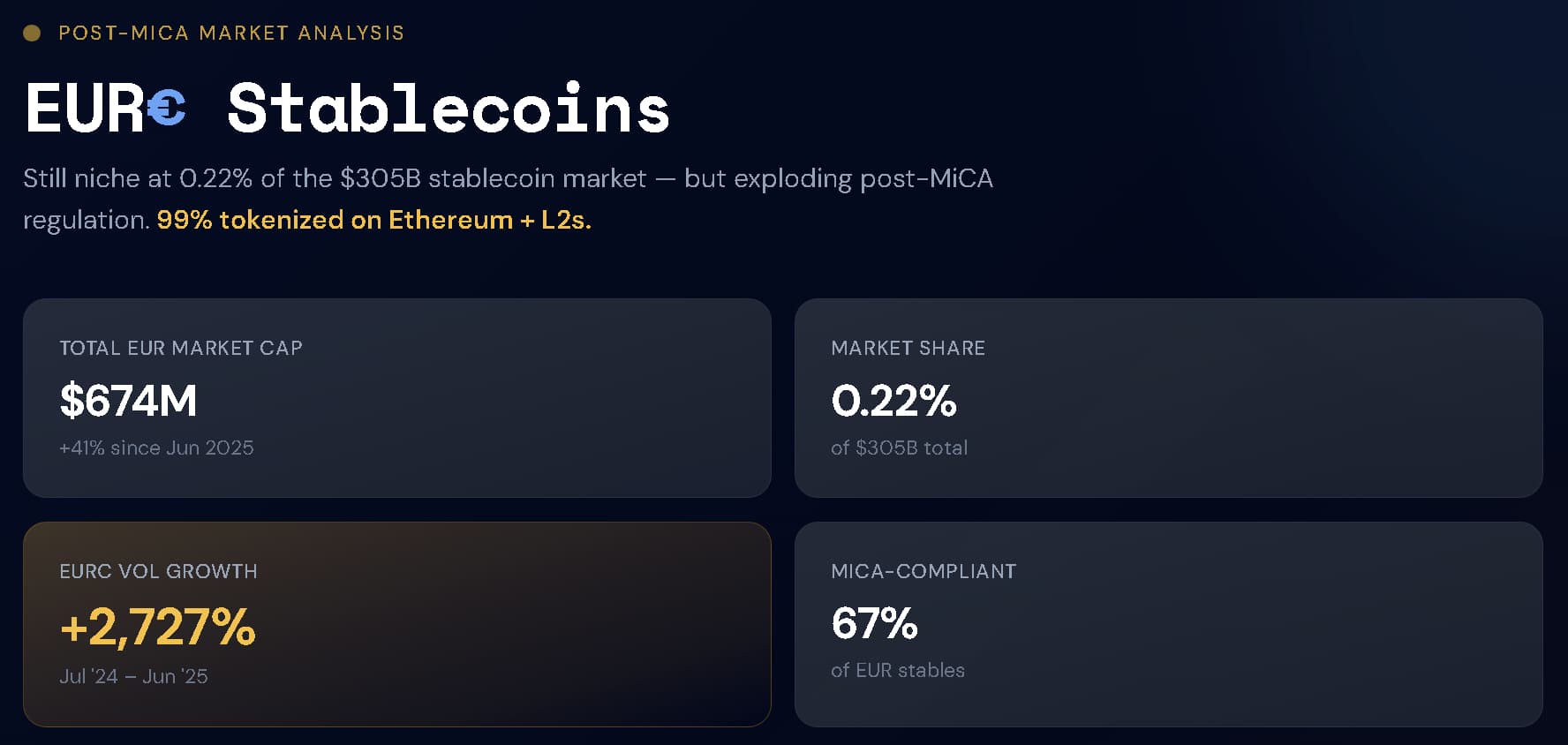The width and height of the screenshot is (1568, 745).
Task: Click the EUR heading text
Action: point(85,109)
